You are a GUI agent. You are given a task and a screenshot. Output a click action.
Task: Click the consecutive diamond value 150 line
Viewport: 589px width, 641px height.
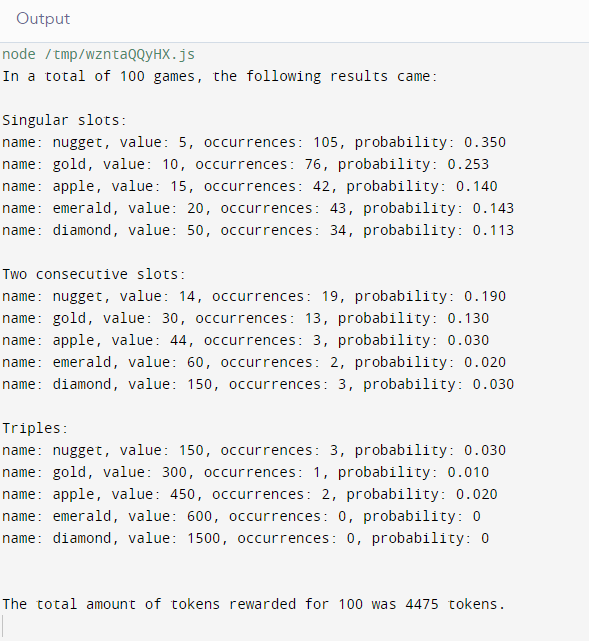[x=258, y=385]
